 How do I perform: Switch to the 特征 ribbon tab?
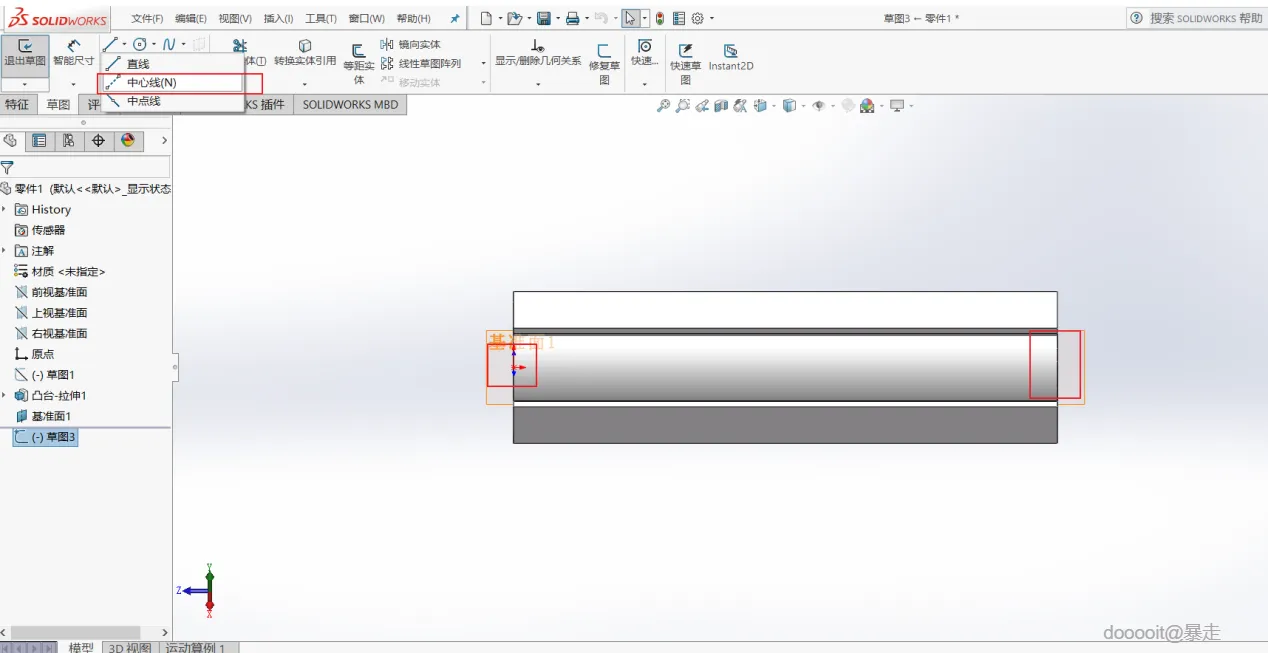pyautogui.click(x=17, y=104)
